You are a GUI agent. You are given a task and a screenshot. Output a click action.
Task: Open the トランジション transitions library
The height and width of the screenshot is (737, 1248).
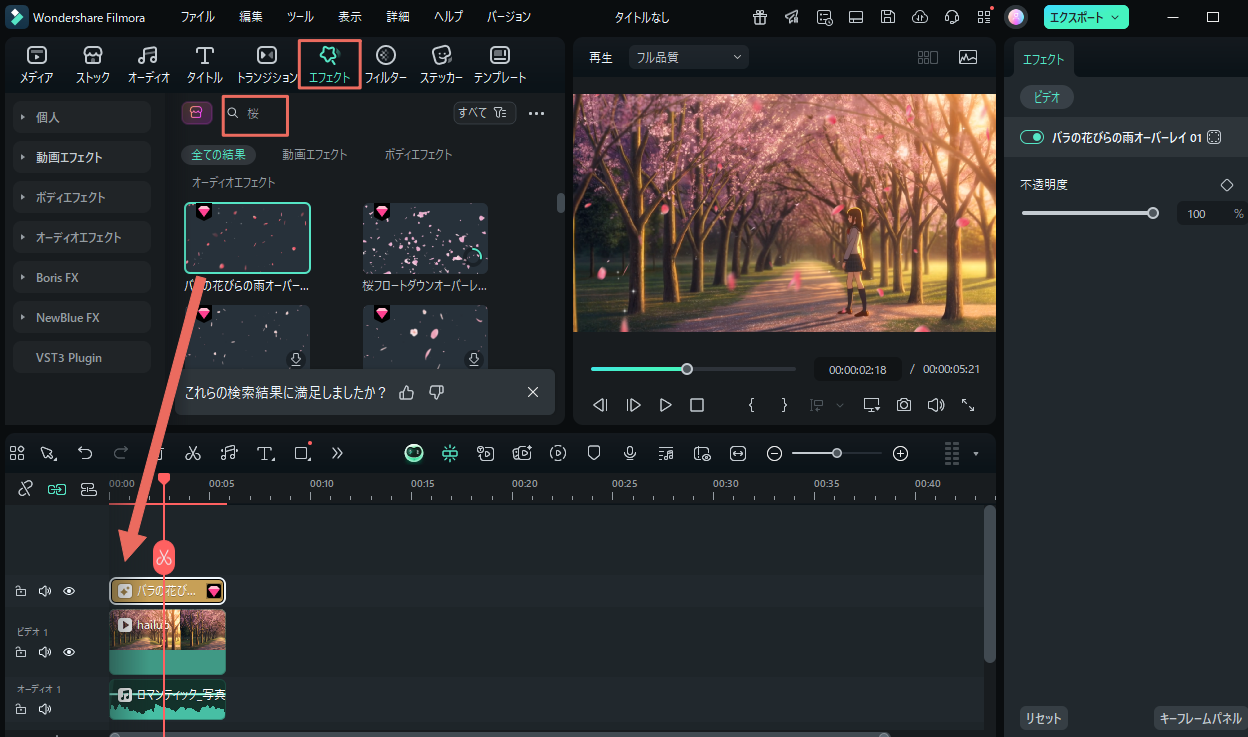point(267,64)
